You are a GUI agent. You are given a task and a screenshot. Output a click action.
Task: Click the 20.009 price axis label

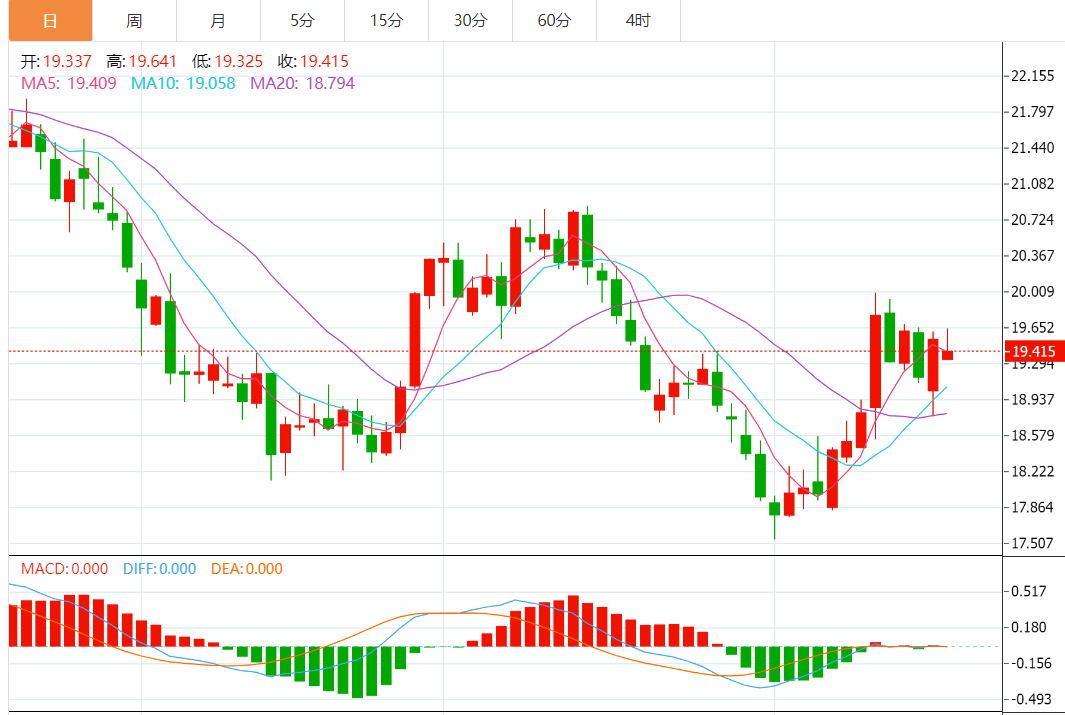click(x=1032, y=292)
